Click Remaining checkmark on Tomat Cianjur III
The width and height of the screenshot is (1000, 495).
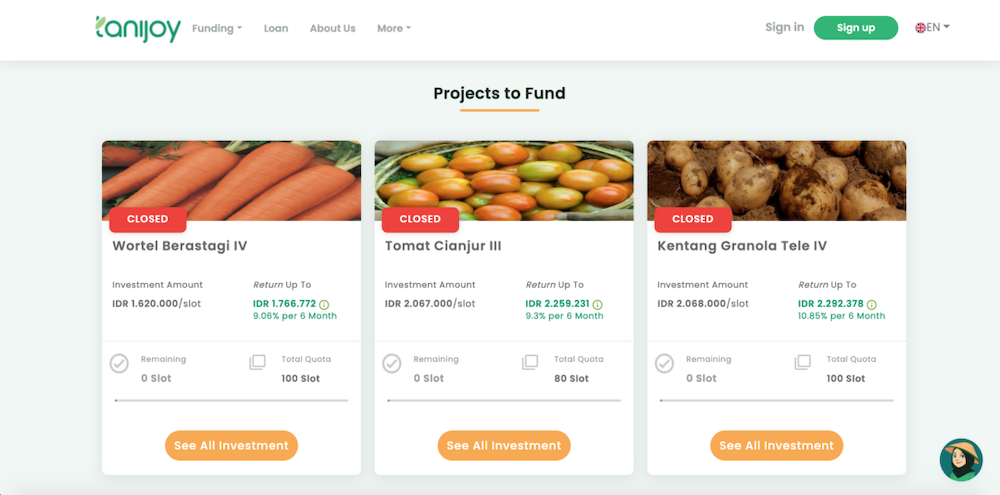tap(392, 364)
